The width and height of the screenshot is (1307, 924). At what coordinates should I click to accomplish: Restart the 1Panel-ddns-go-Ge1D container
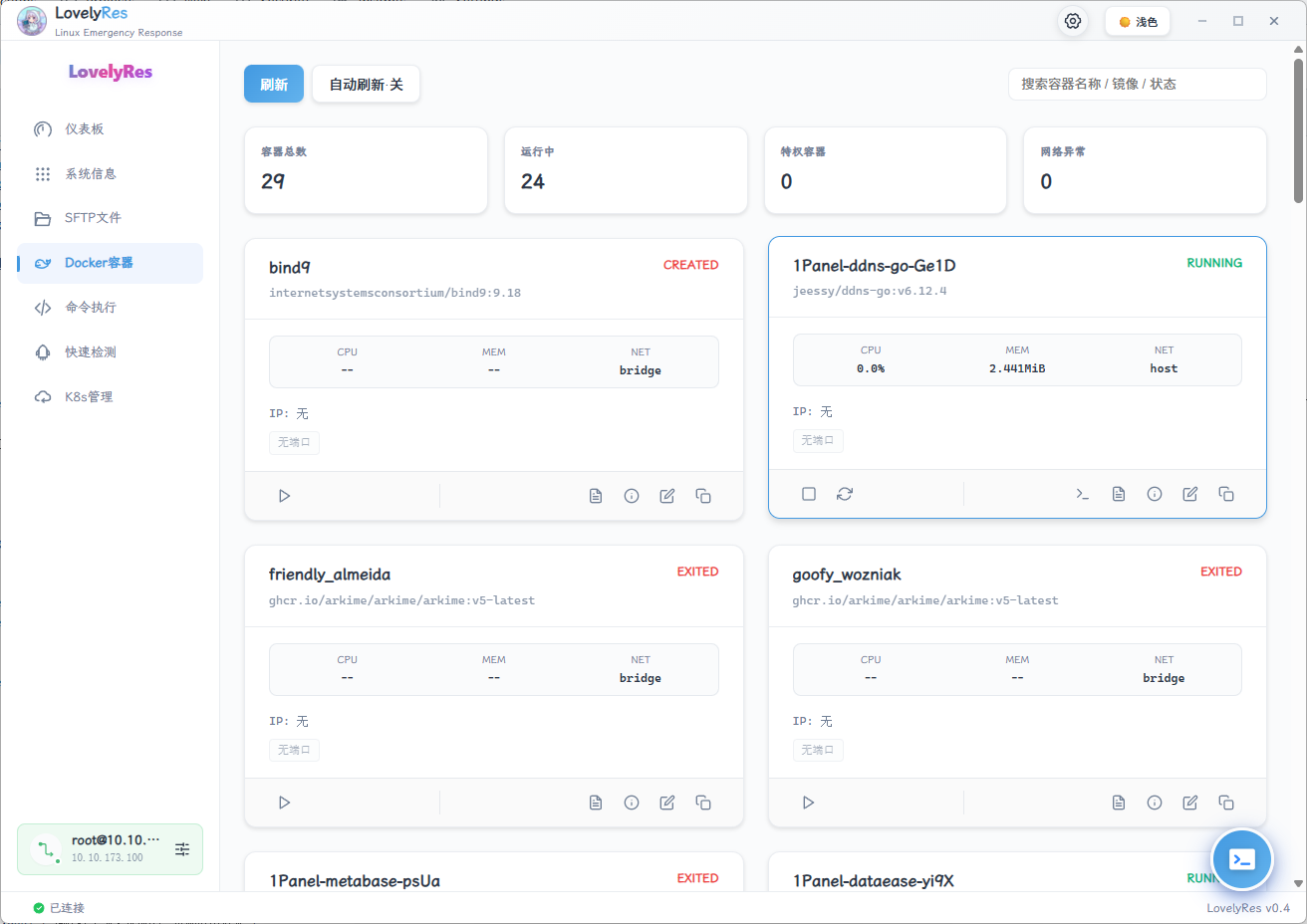click(845, 494)
